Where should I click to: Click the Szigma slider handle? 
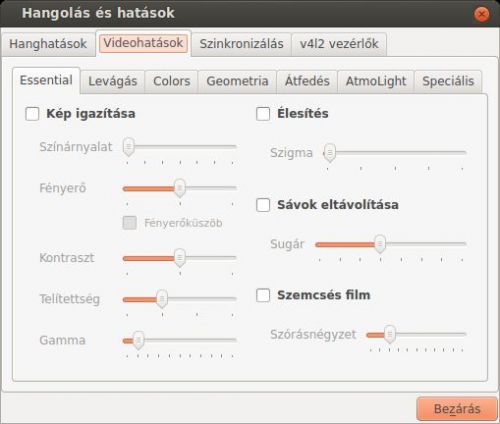330,153
